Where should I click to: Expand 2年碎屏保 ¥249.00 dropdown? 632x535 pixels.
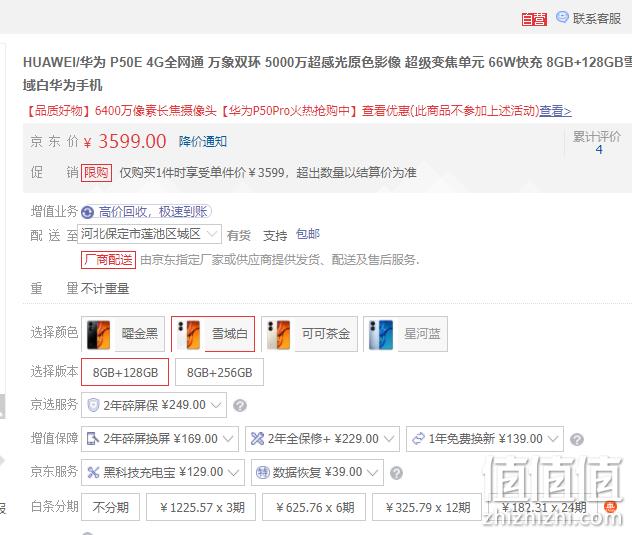[x=154, y=405]
